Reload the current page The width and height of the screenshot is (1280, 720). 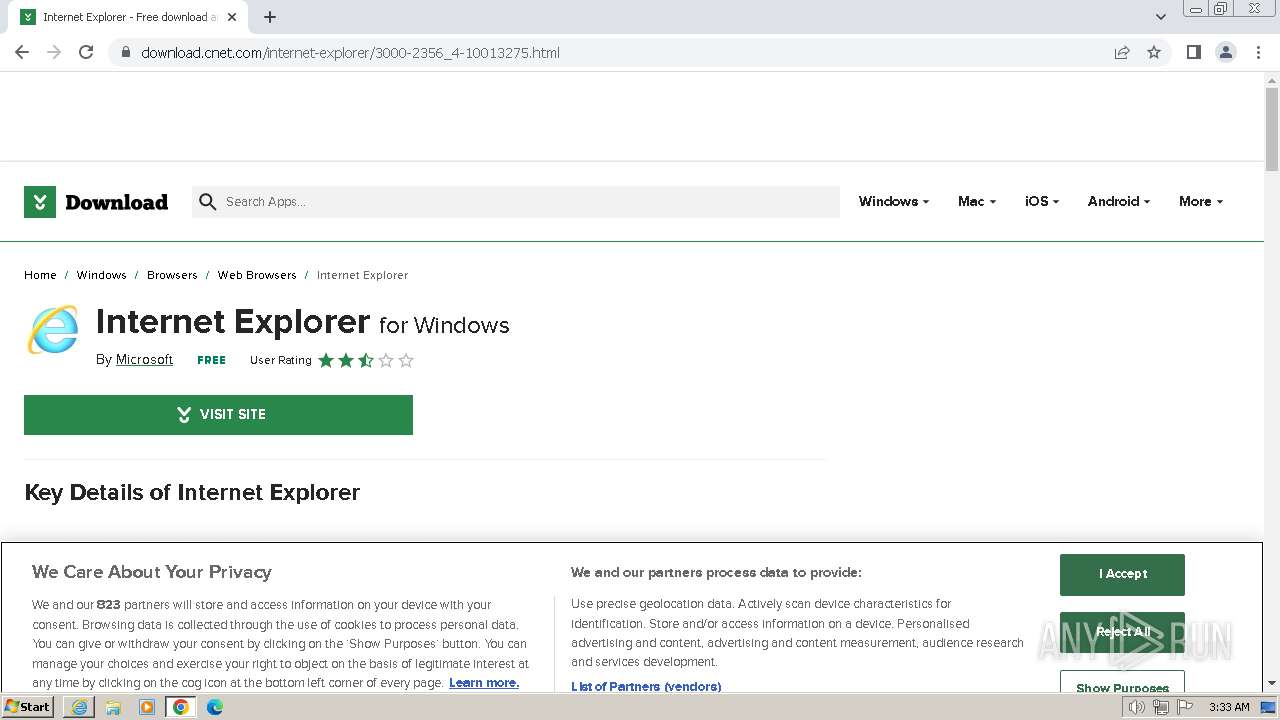tap(86, 52)
